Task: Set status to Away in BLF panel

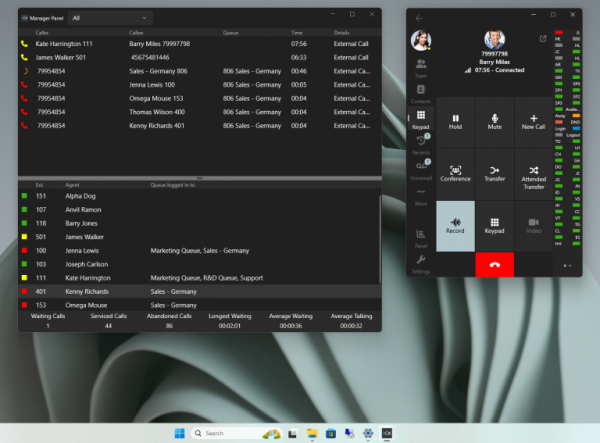Action: (x=567, y=116)
